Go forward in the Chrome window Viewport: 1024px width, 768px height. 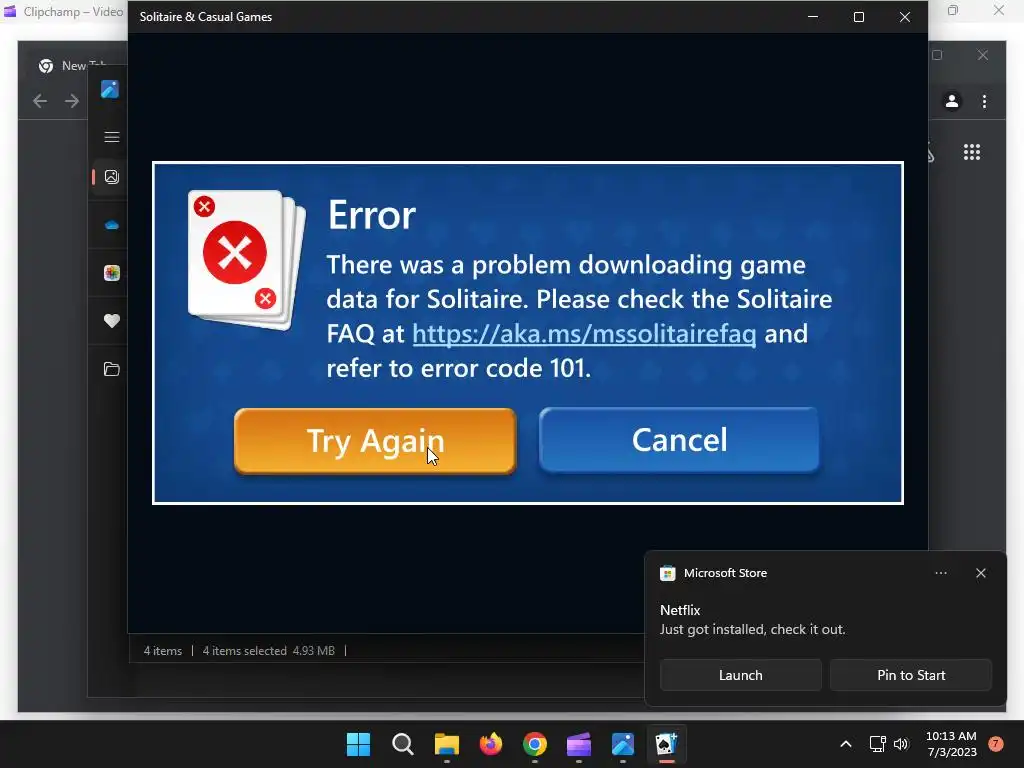pyautogui.click(x=72, y=101)
